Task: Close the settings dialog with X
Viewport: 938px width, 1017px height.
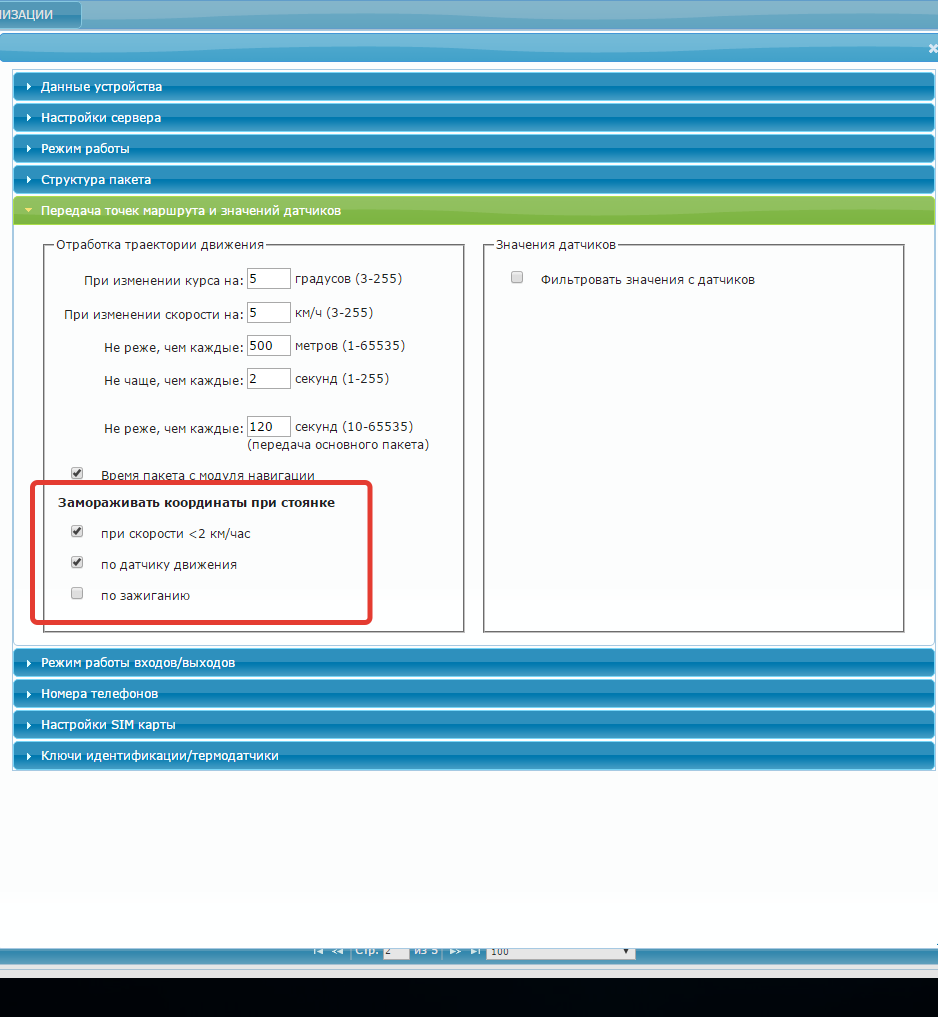Action: 932,48
